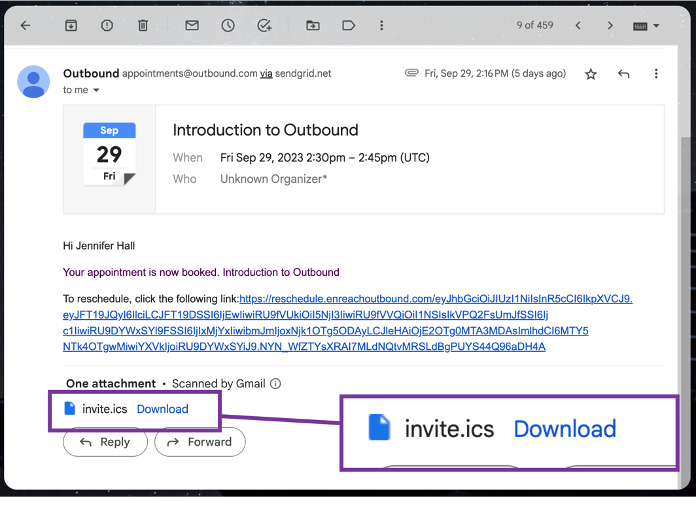Click sender name 'Outbound'
The height and width of the screenshot is (520, 696).
(91, 73)
